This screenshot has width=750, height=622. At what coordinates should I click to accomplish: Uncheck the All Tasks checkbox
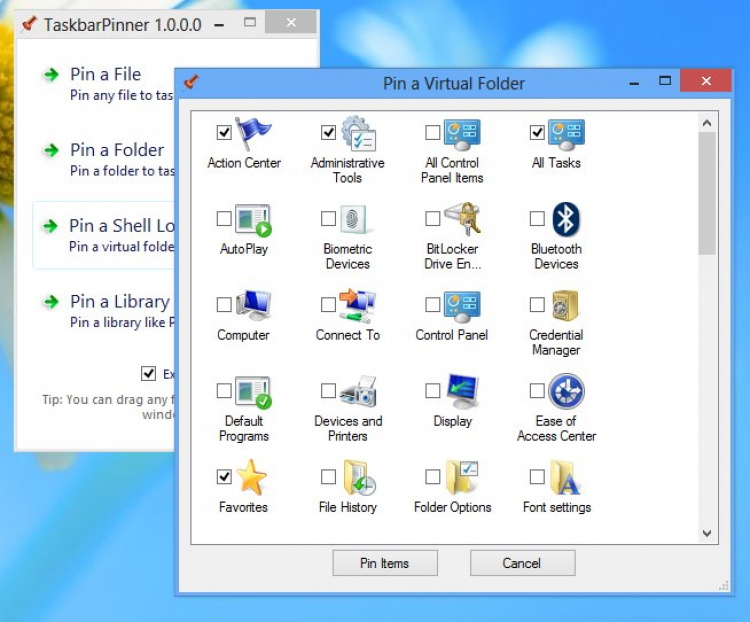pos(537,132)
